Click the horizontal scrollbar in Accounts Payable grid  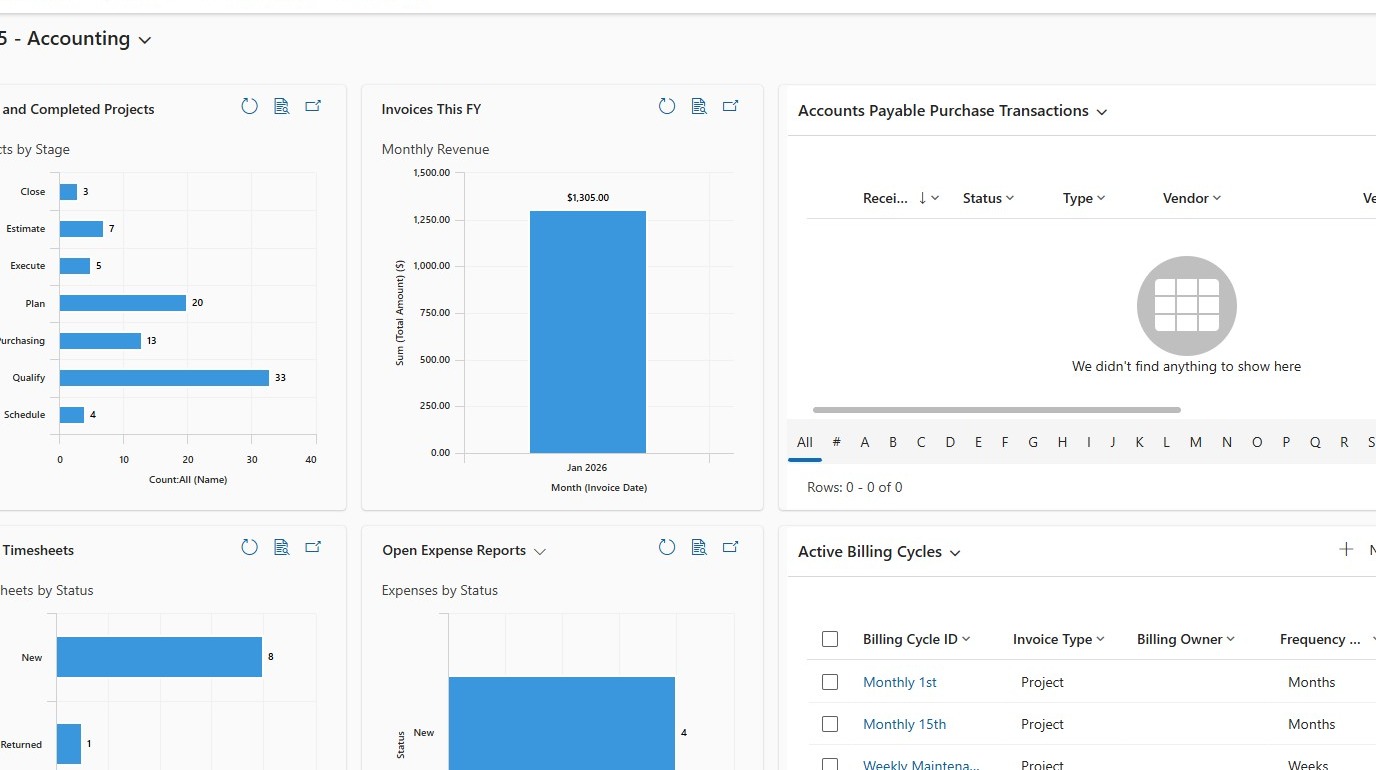click(x=997, y=410)
